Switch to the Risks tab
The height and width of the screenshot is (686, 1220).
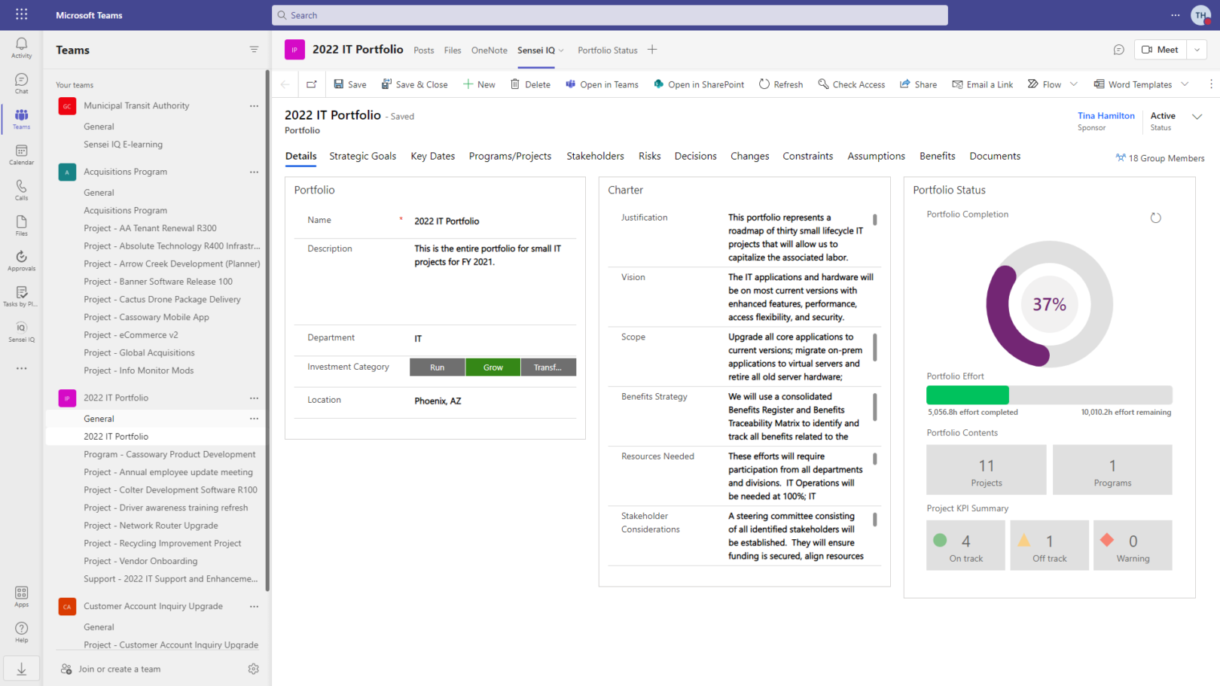click(x=650, y=156)
